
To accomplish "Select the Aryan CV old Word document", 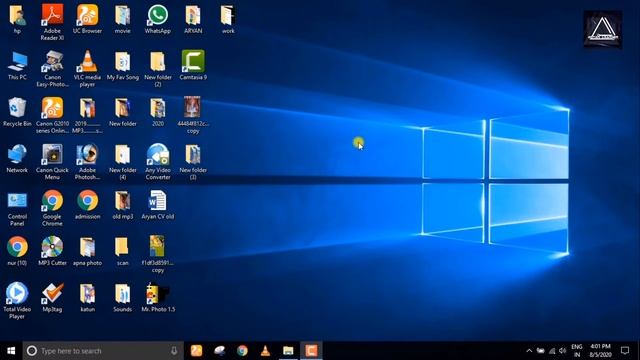I will tap(158, 205).
